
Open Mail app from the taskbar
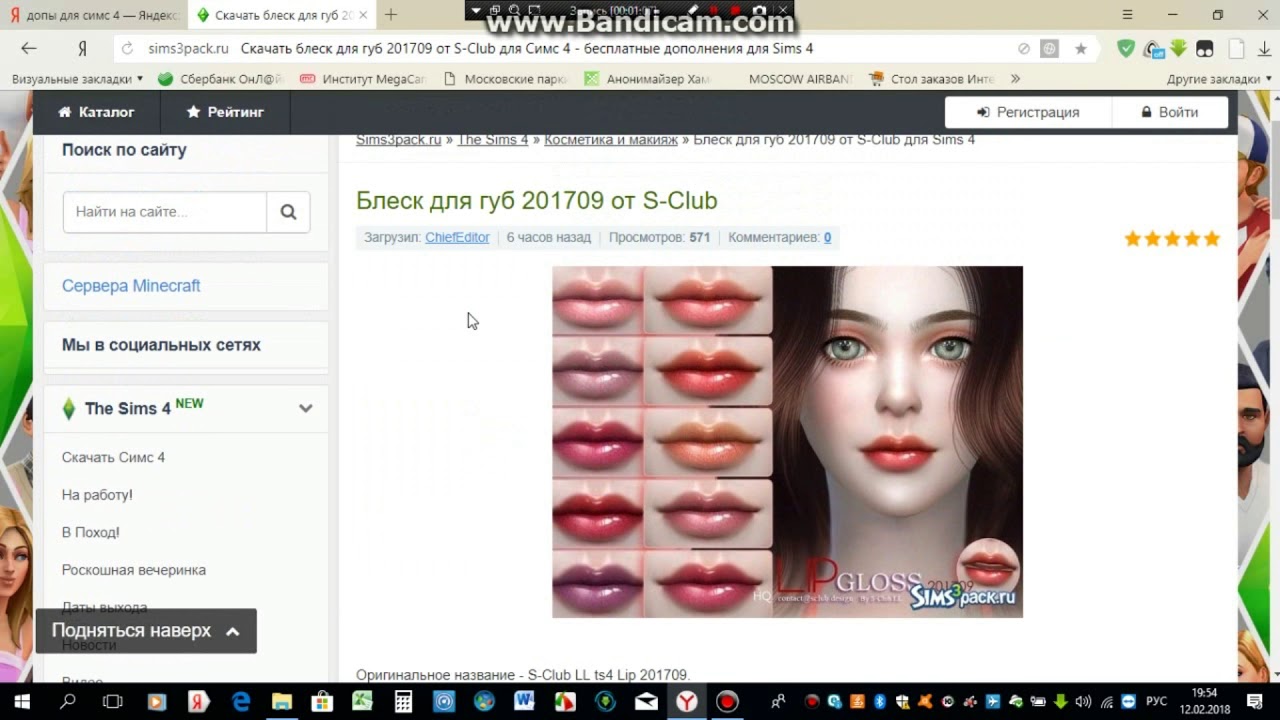pyautogui.click(x=646, y=702)
